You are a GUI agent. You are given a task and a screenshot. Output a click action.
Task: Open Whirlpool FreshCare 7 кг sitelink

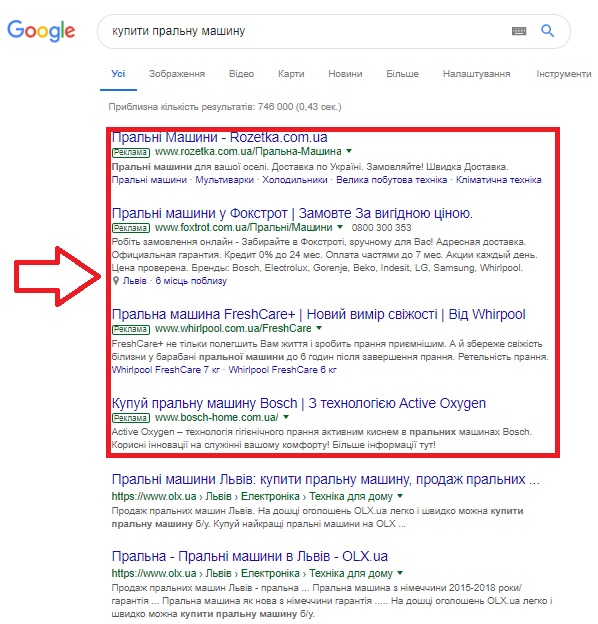(166, 370)
